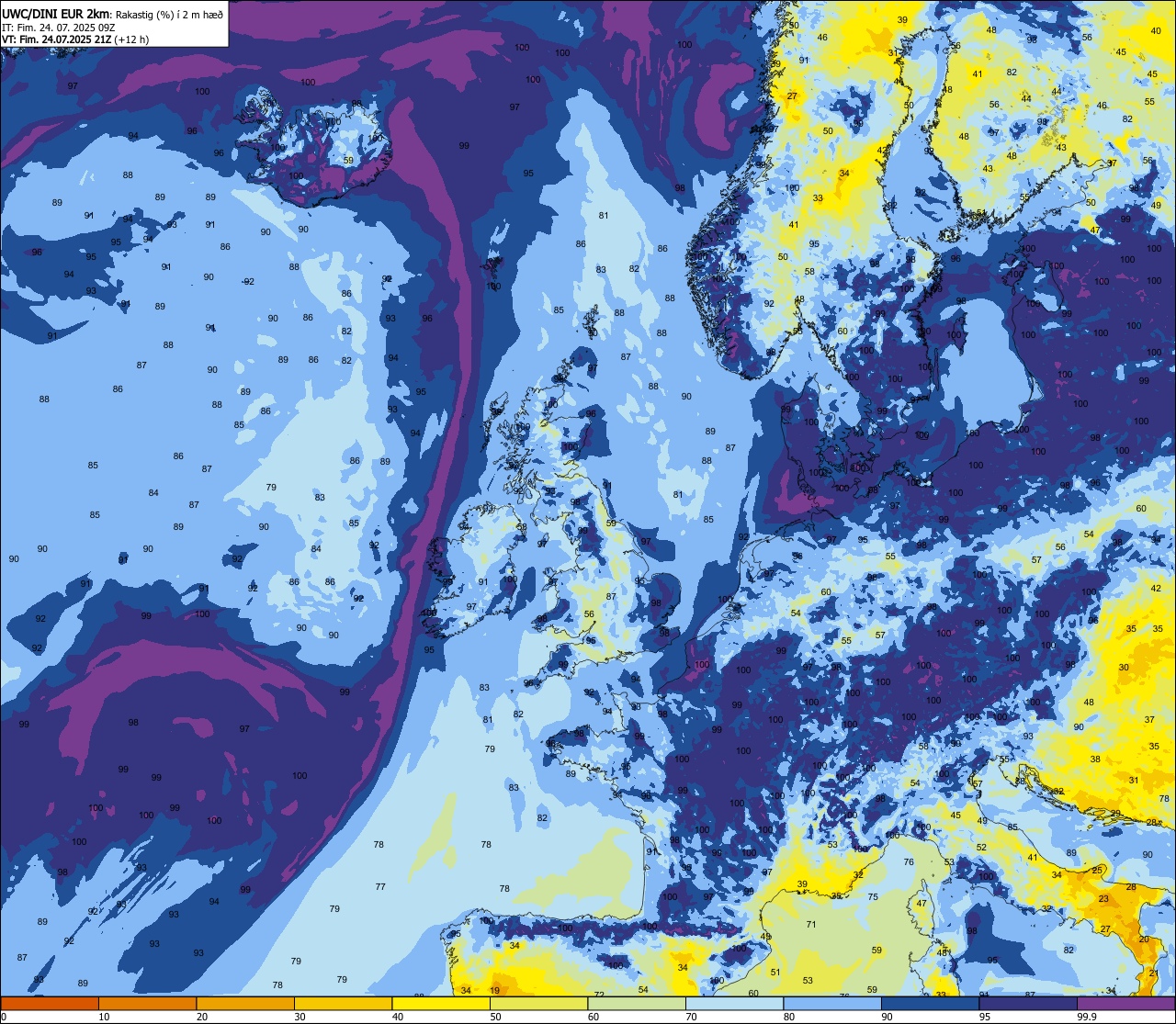The height and width of the screenshot is (1024, 1176).
Task: Click the '20' legend scale label
Action: click(202, 1017)
